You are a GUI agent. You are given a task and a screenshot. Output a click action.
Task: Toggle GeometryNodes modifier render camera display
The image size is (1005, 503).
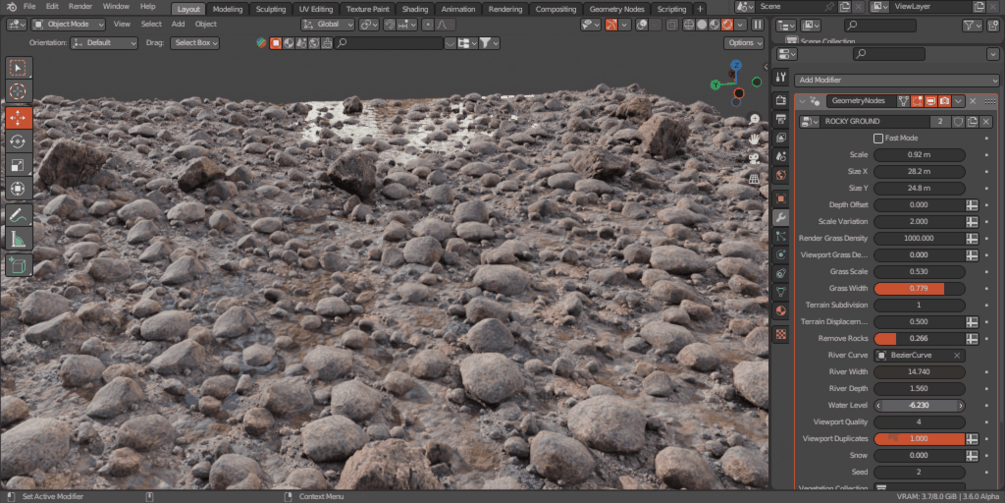tap(944, 101)
